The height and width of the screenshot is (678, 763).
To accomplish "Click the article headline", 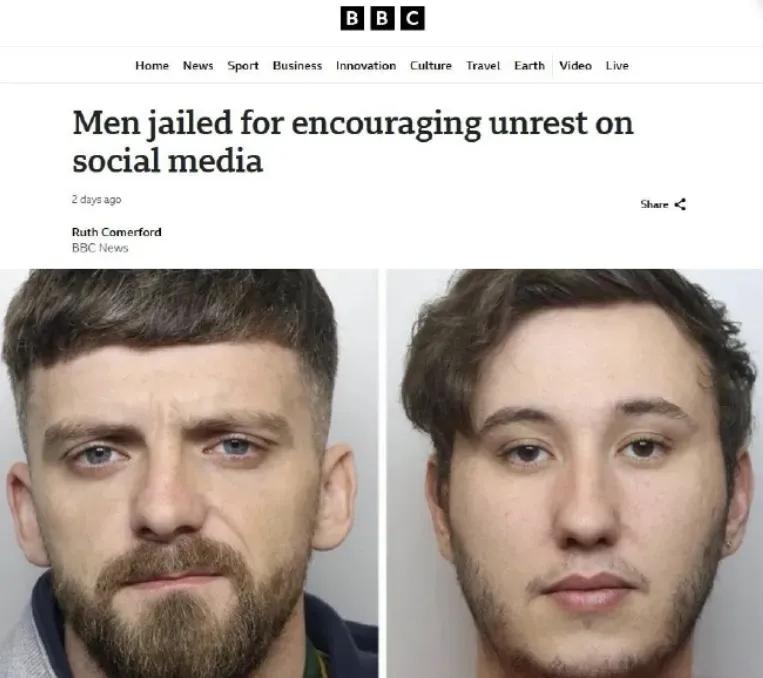I will coord(353,141).
